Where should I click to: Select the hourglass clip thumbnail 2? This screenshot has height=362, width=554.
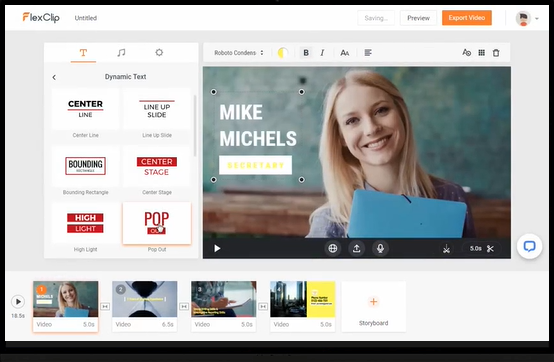145,299
